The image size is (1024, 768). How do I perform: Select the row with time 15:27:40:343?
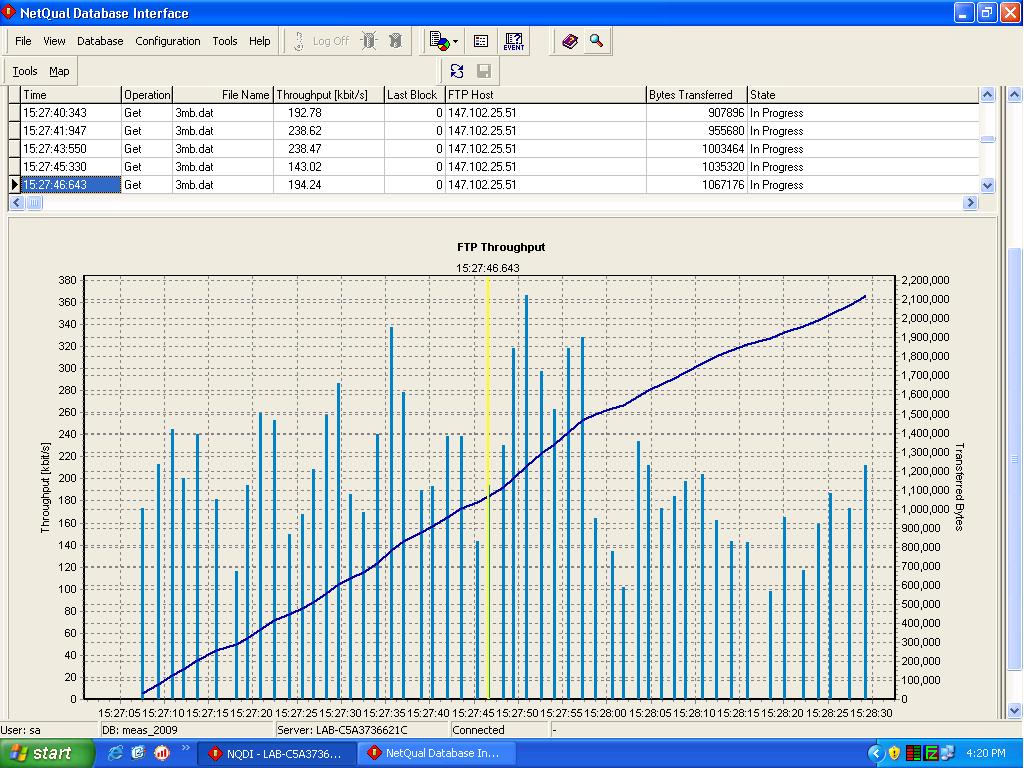pyautogui.click(x=494, y=113)
